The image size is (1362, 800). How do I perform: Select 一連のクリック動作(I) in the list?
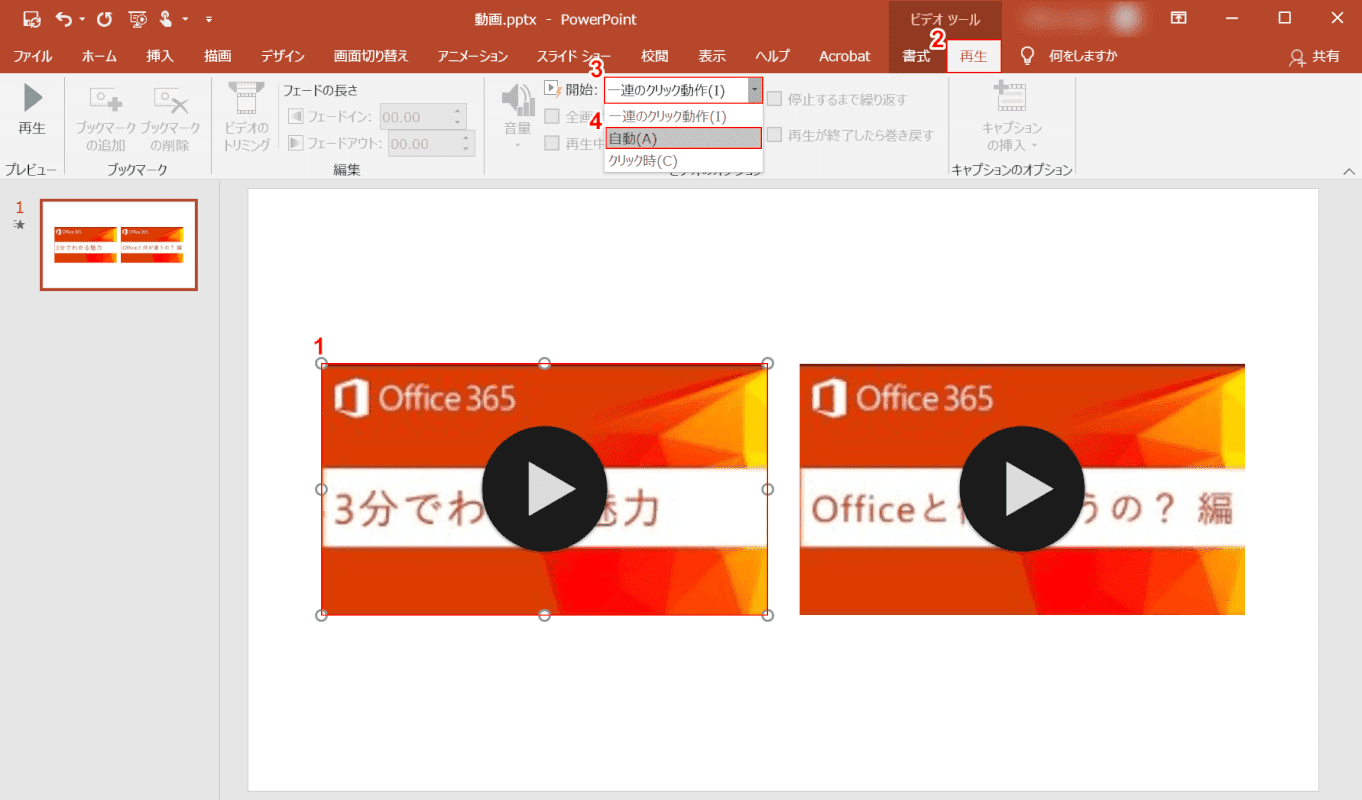tap(683, 116)
